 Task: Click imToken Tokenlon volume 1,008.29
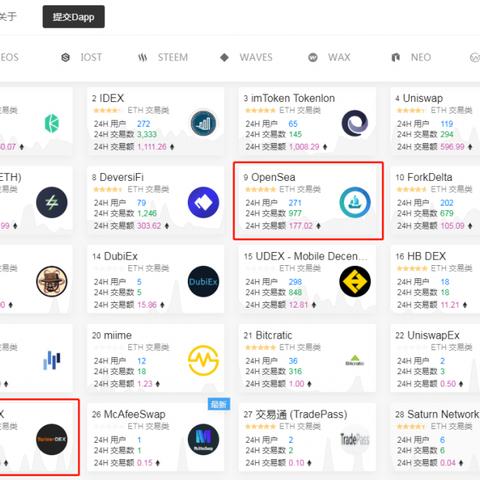[x=304, y=147]
